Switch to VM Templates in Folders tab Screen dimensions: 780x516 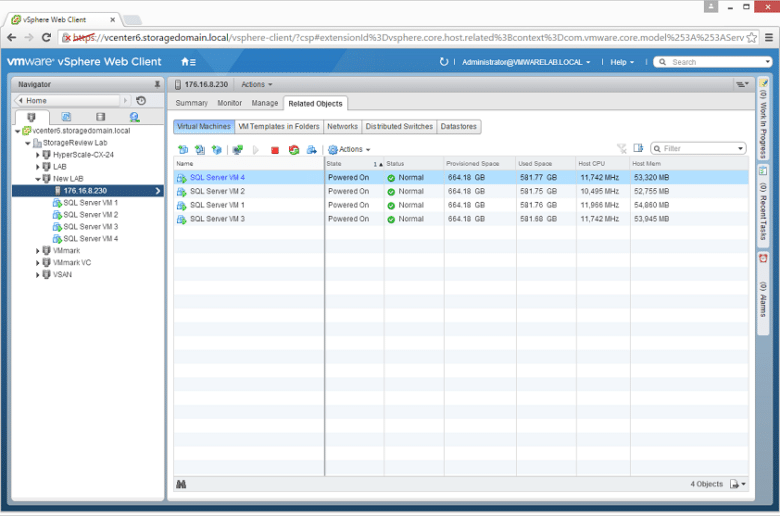click(279, 126)
